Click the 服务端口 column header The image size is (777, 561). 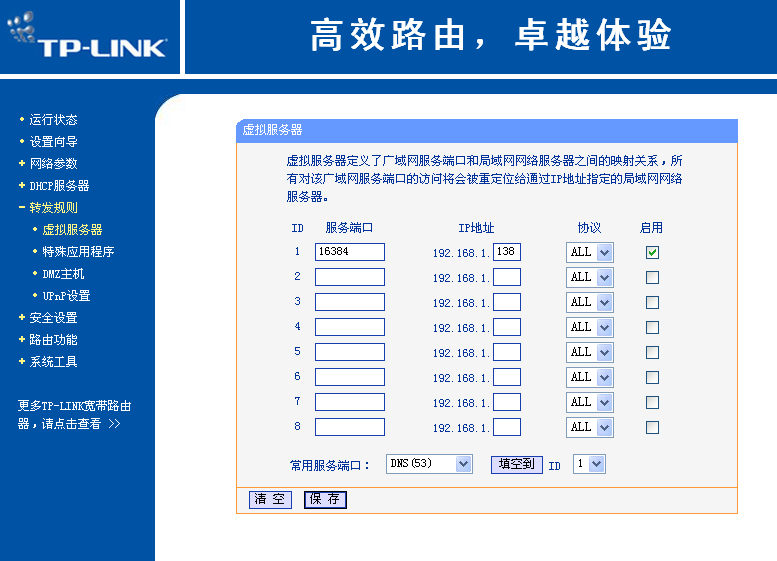pos(349,228)
